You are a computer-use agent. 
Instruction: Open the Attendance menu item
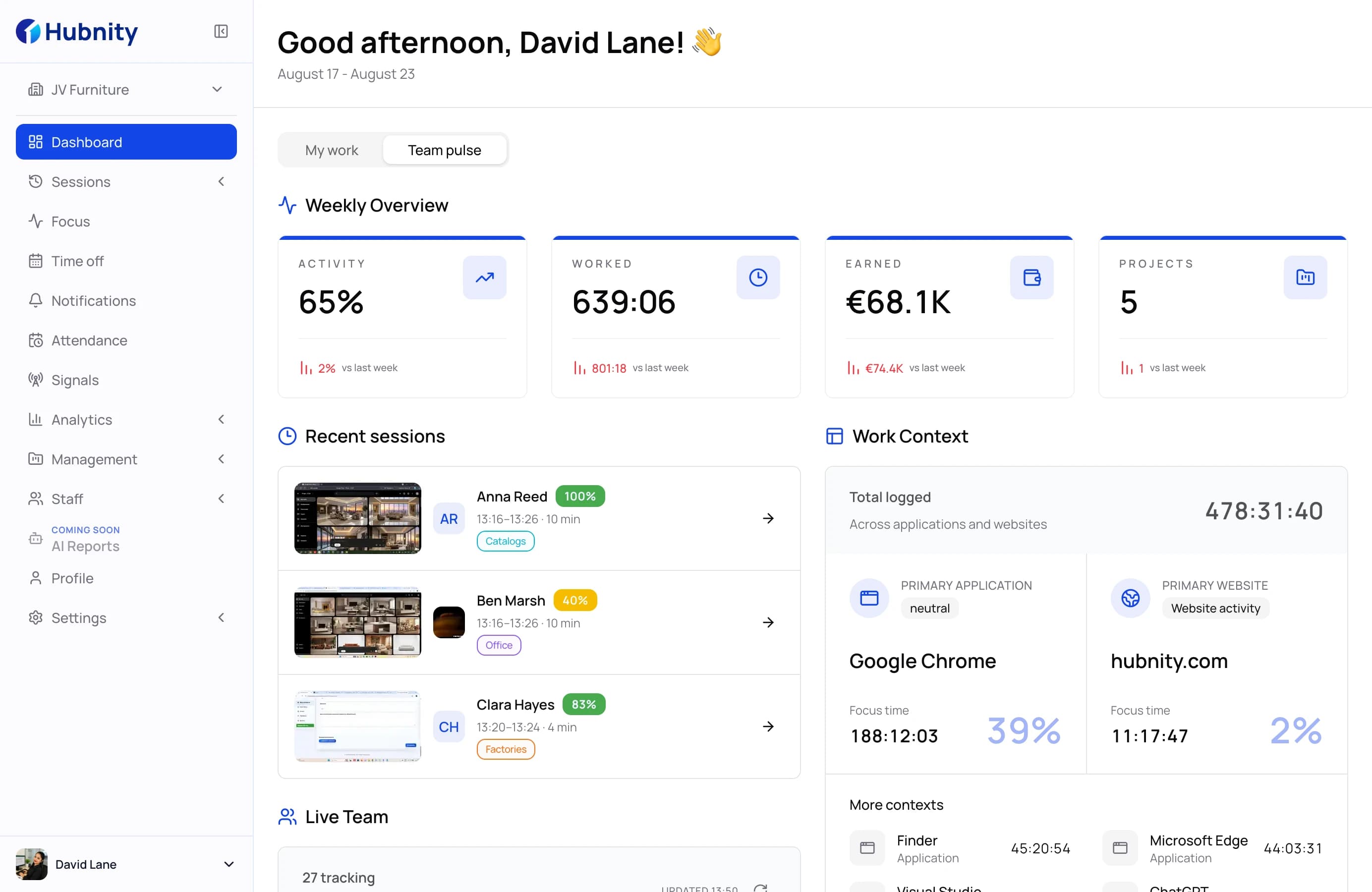(126, 340)
